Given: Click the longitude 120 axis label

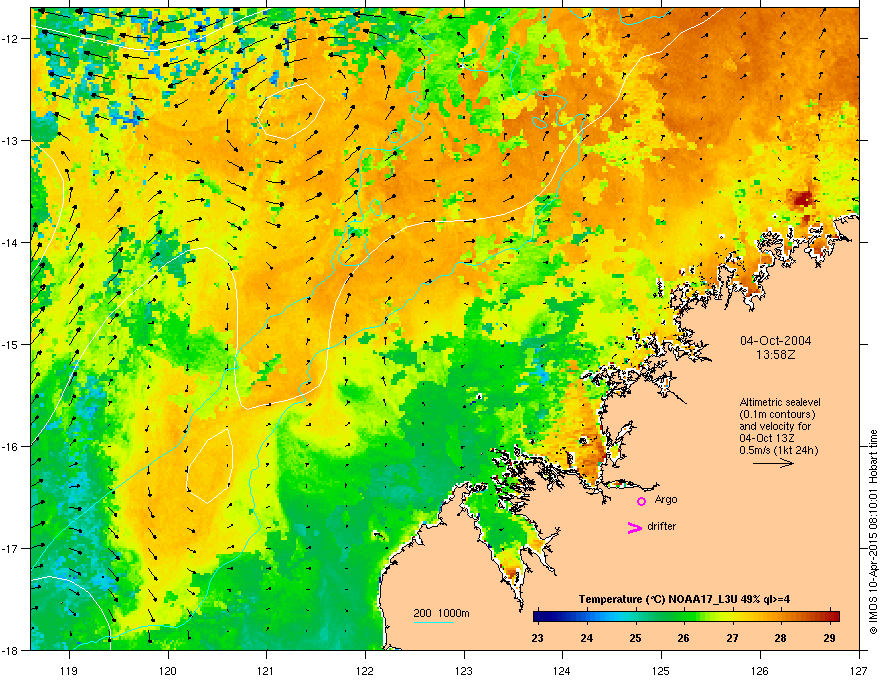Looking at the screenshot, I should pyautogui.click(x=168, y=670).
